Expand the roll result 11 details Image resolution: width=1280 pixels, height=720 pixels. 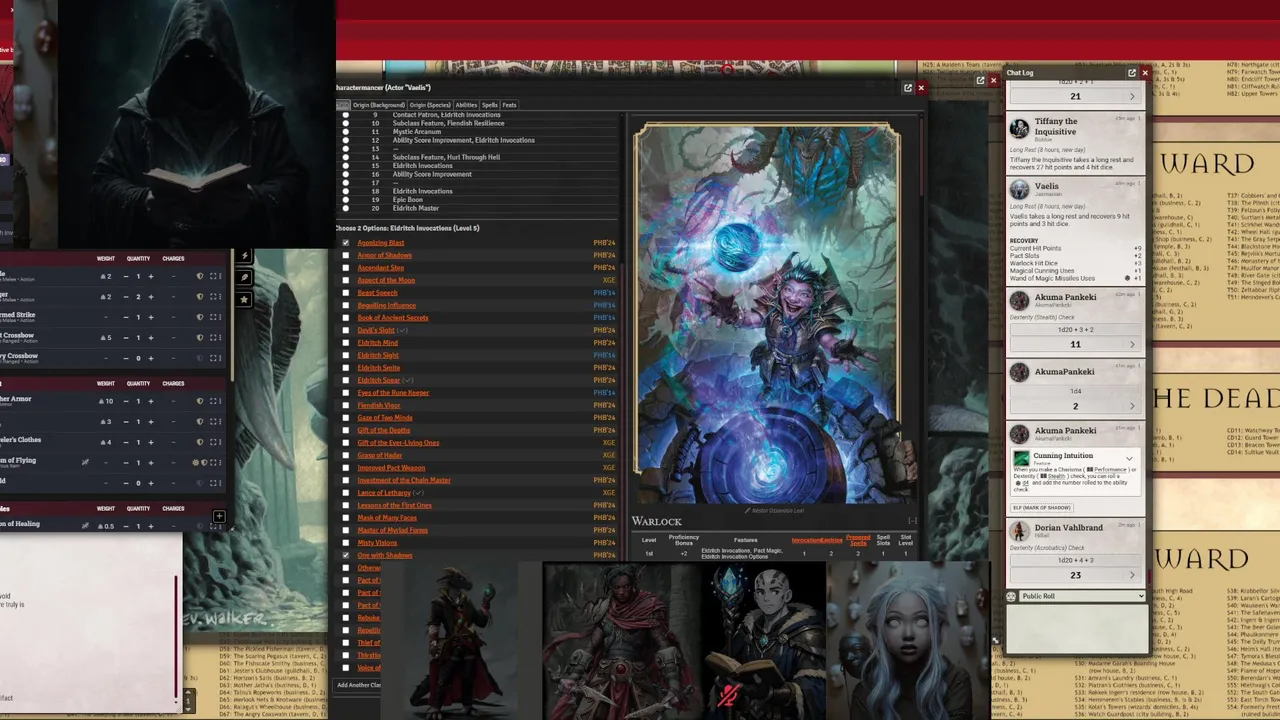(1132, 344)
